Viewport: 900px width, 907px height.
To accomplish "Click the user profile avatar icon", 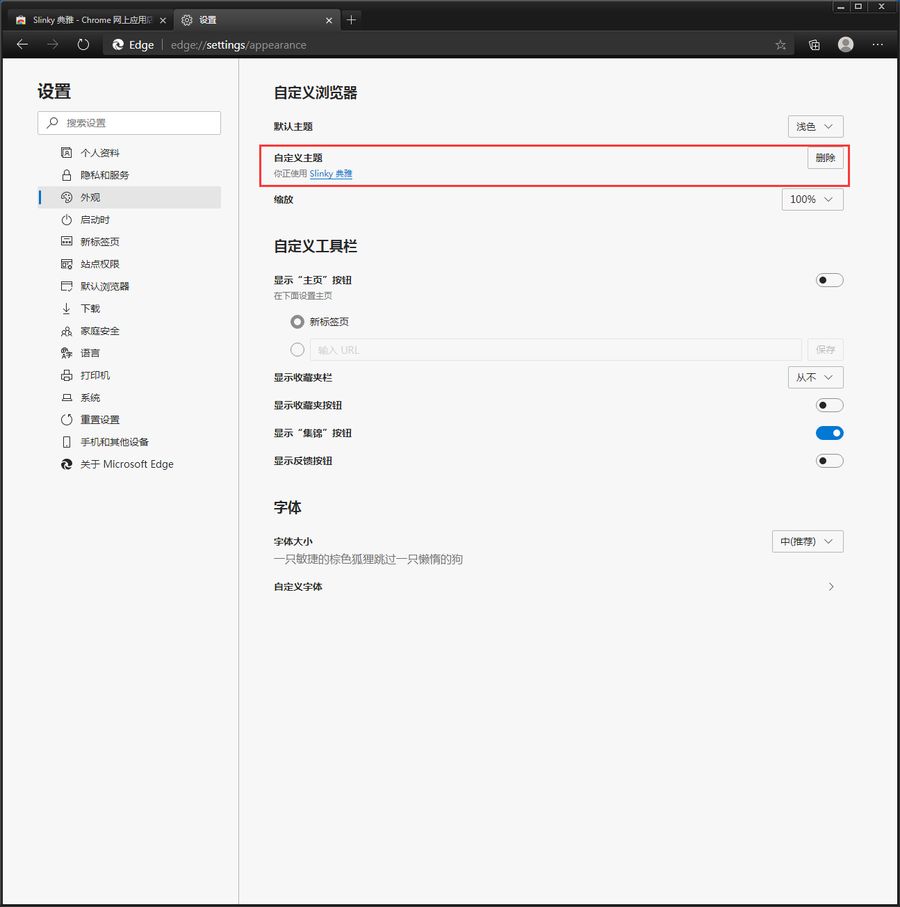I will (x=846, y=45).
